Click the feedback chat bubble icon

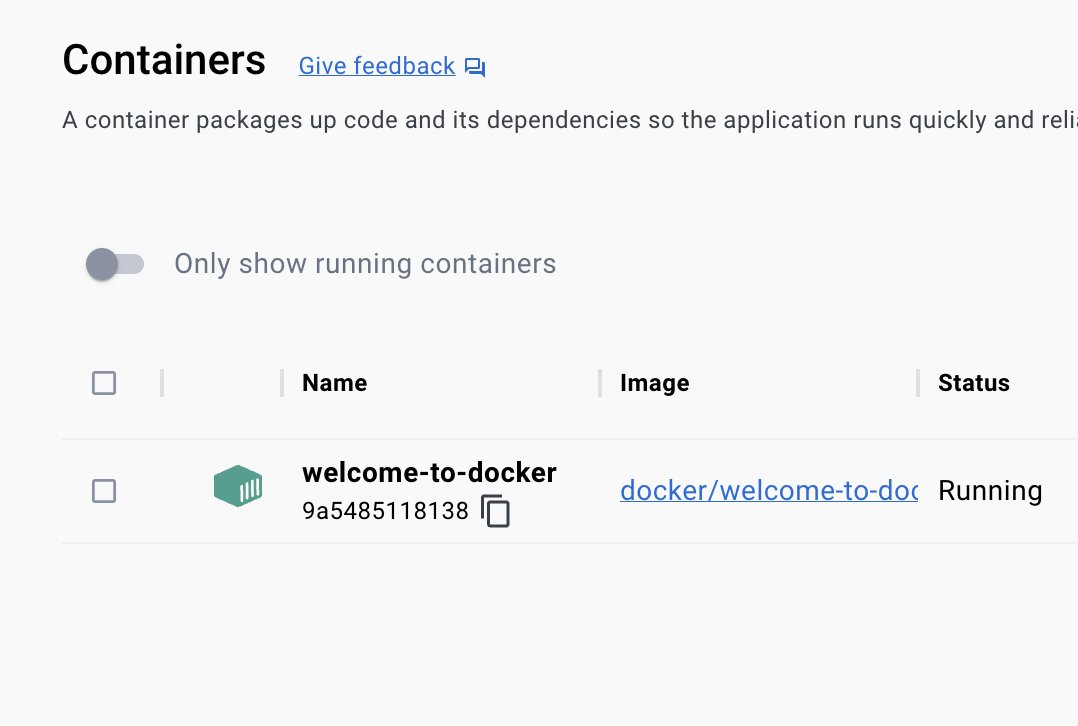click(475, 67)
